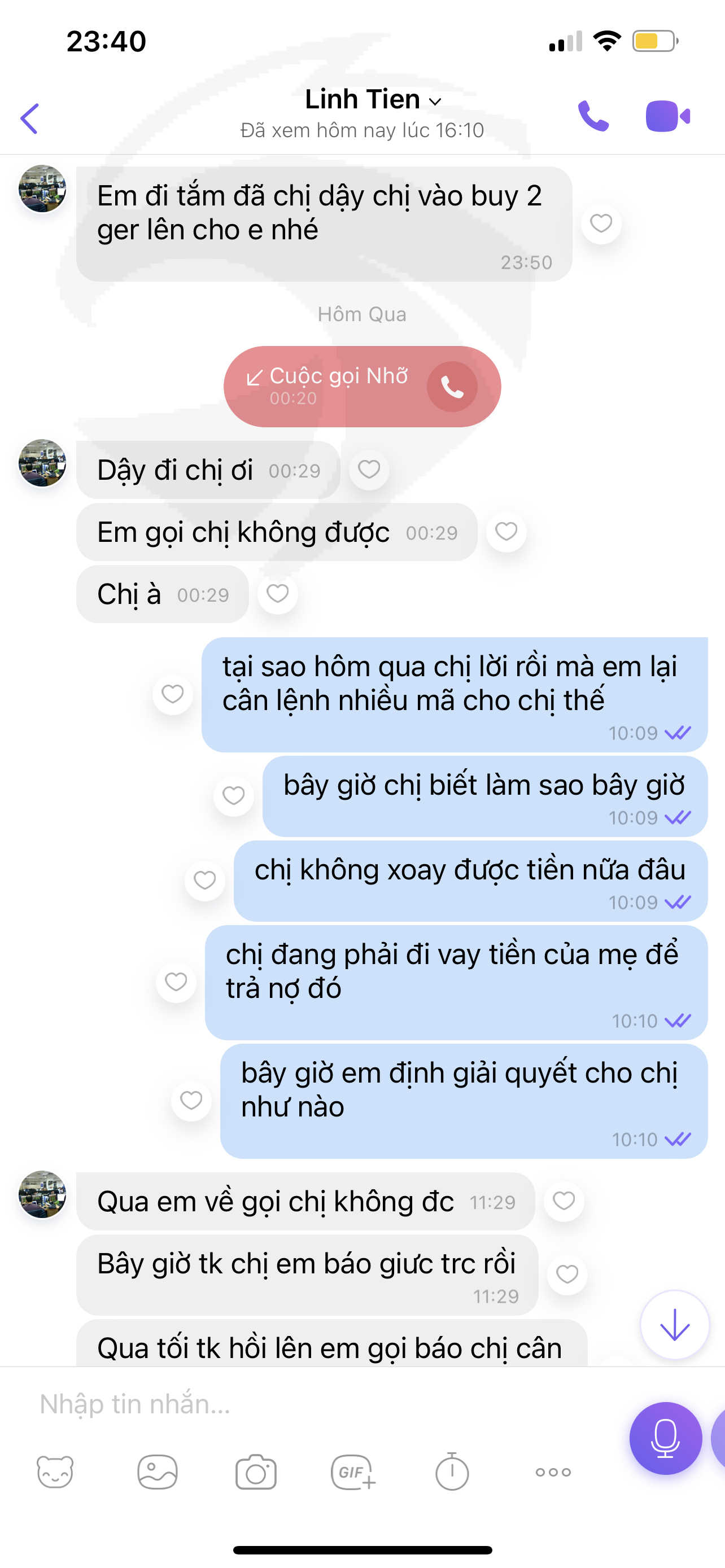Expand the Linh Tien name dropdown chevron
This screenshot has height=1568, width=725.
(435, 102)
